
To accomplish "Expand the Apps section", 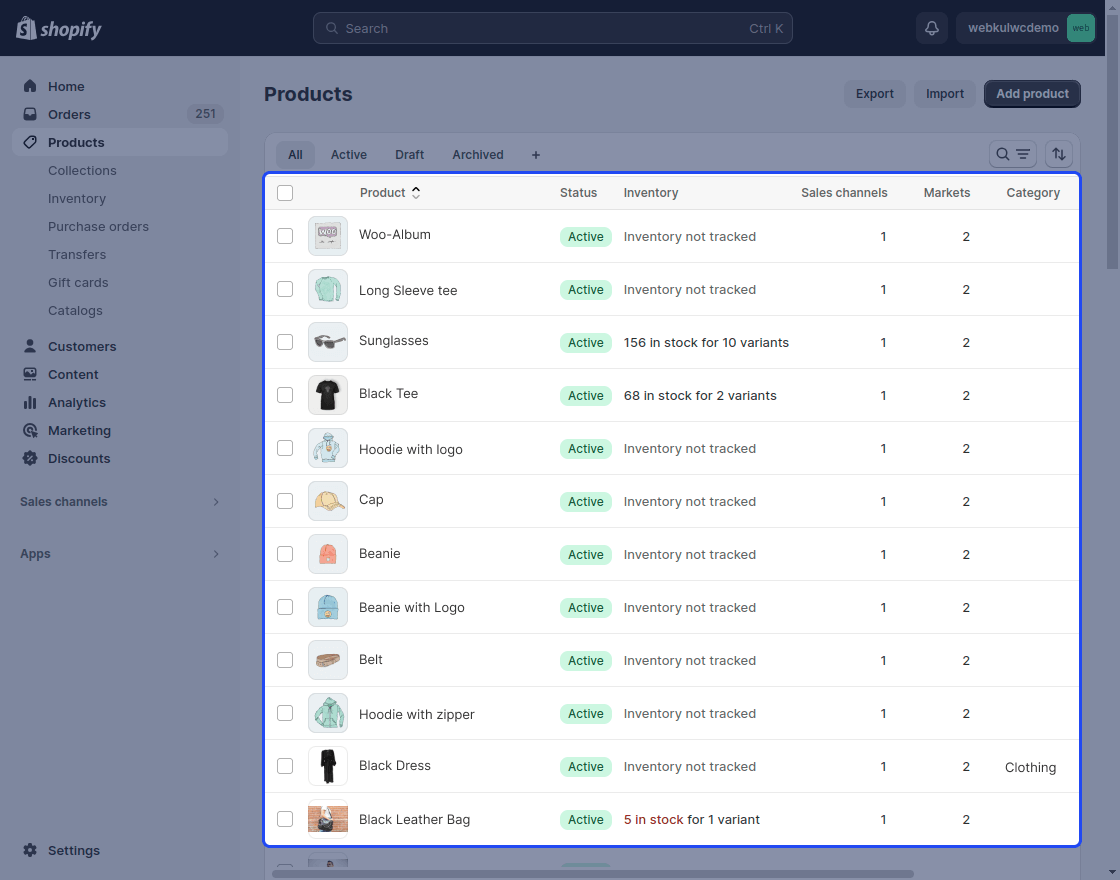I will pos(118,553).
